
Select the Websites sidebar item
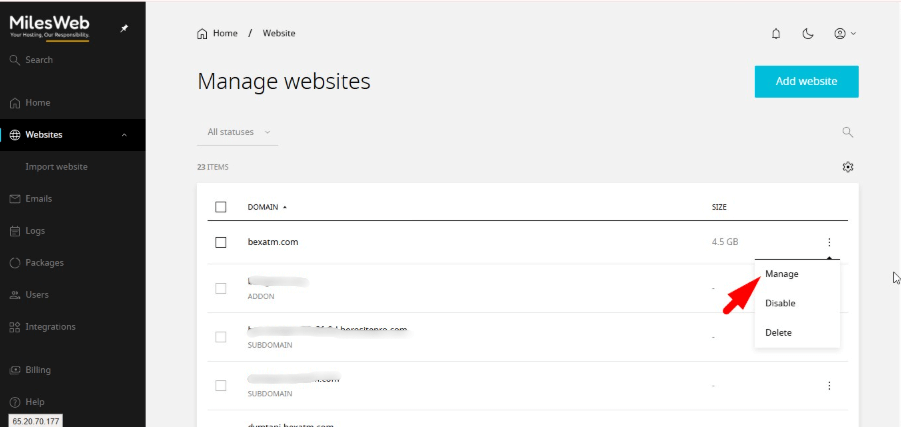pos(73,135)
